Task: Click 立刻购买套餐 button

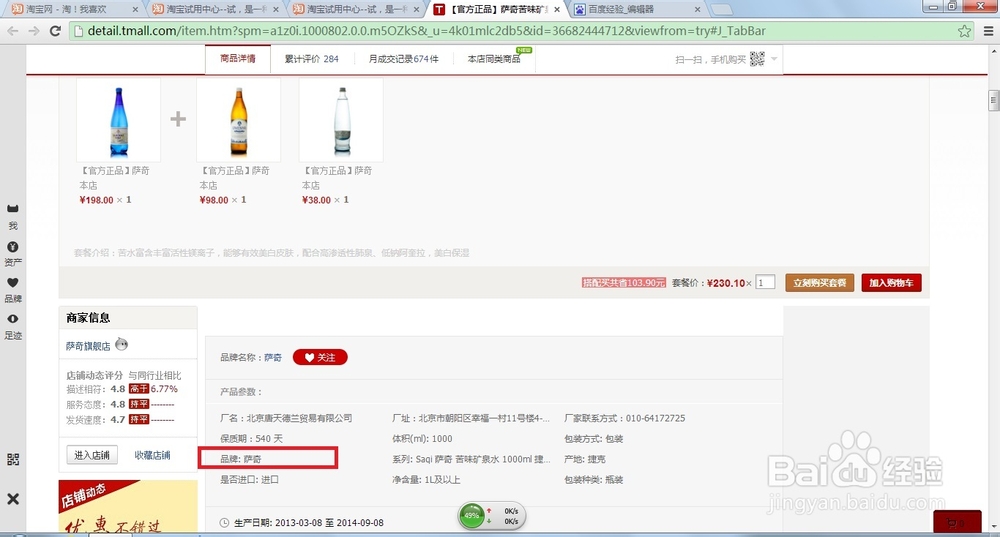Action: tap(820, 283)
